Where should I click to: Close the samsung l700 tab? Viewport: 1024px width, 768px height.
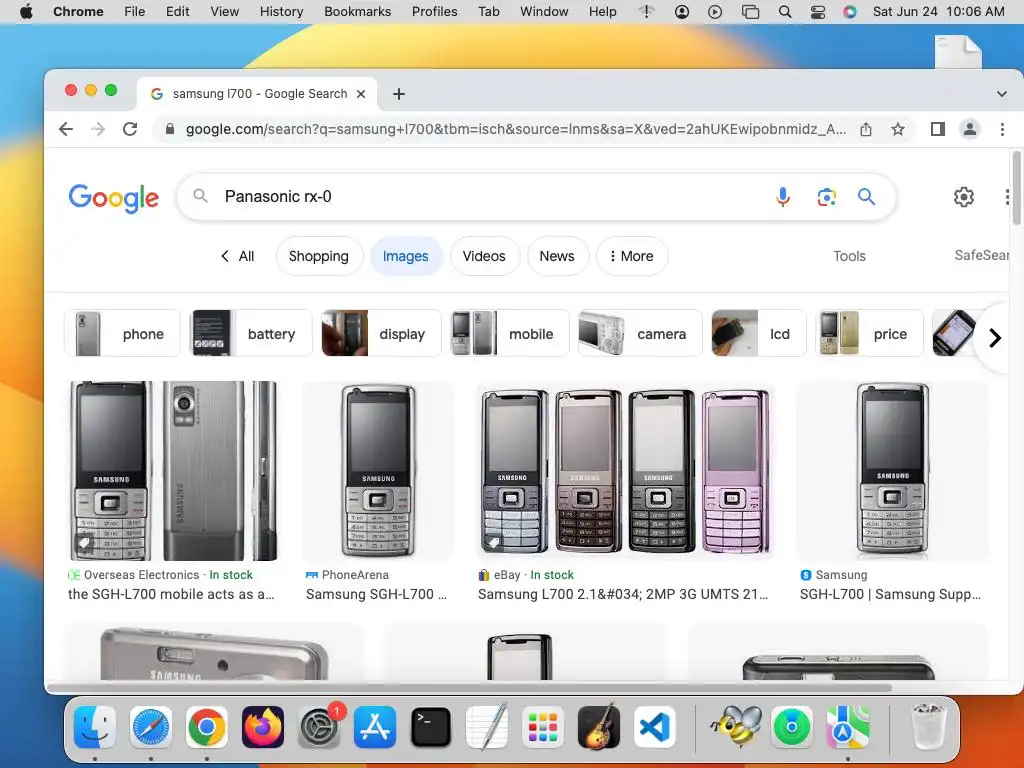[x=360, y=94]
